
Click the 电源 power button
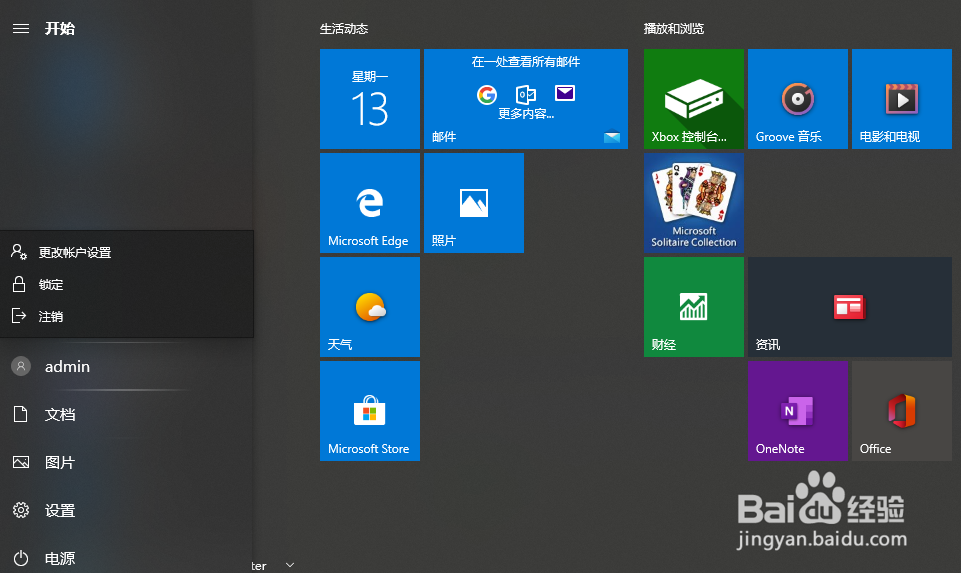(x=127, y=558)
